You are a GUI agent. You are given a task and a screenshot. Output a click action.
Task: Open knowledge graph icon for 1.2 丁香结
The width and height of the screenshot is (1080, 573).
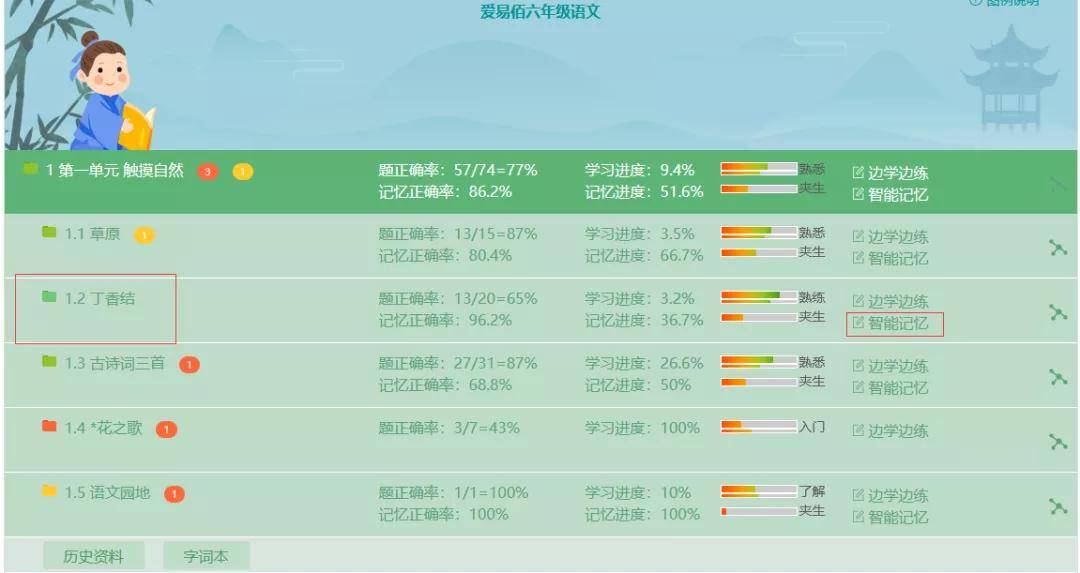click(x=1057, y=312)
